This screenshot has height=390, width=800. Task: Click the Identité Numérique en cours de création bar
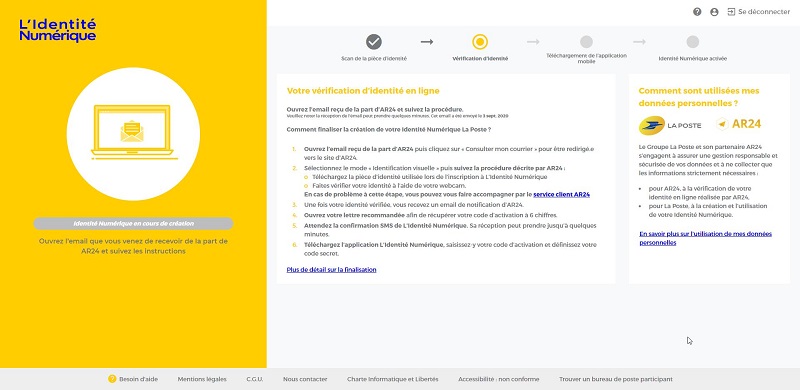133,224
